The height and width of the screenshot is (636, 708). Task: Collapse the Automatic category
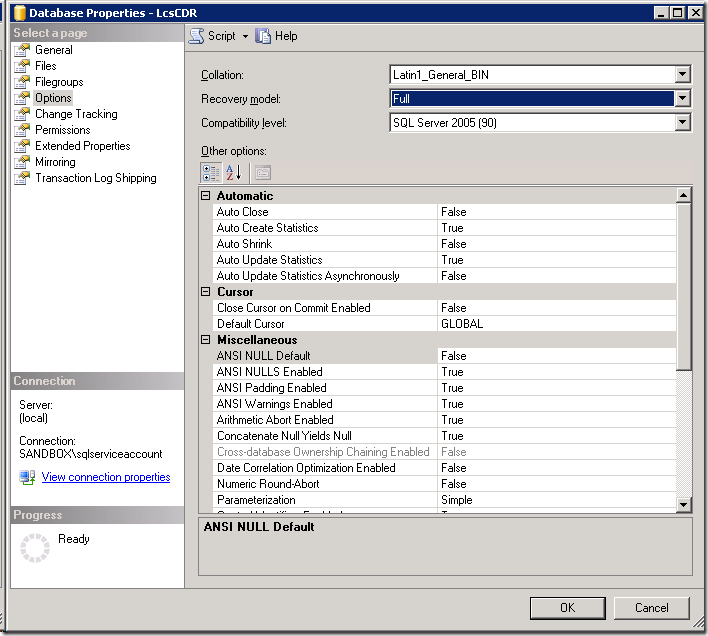[207, 196]
